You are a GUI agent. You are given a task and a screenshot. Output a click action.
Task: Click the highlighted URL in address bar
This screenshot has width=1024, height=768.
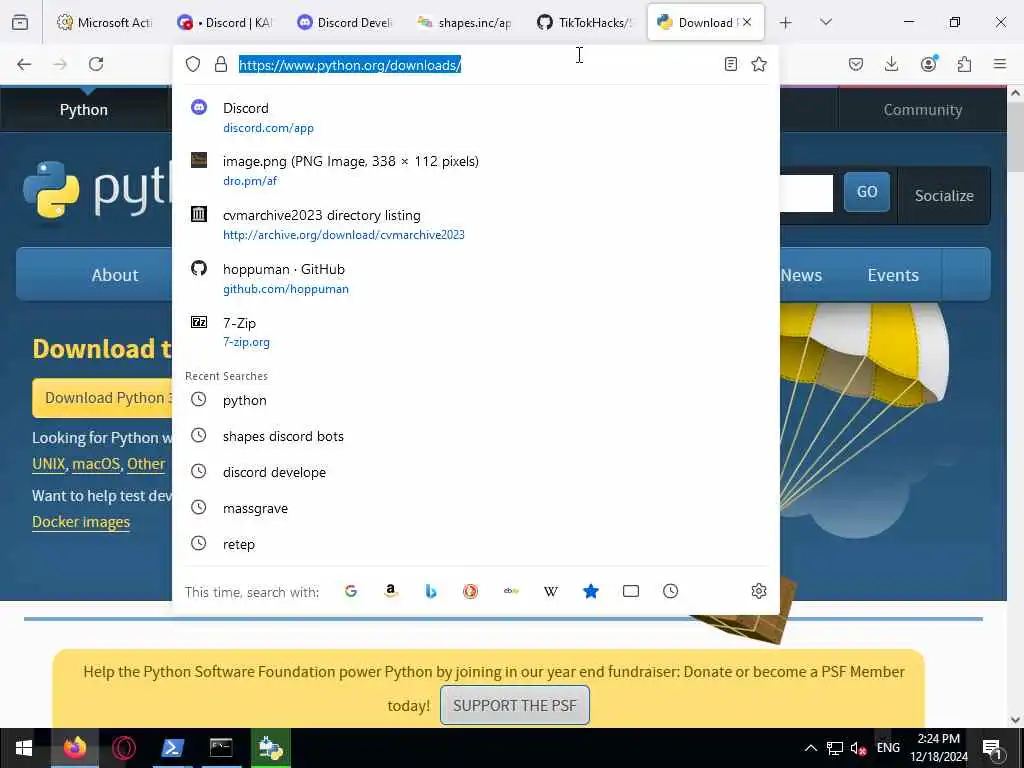[x=350, y=65]
